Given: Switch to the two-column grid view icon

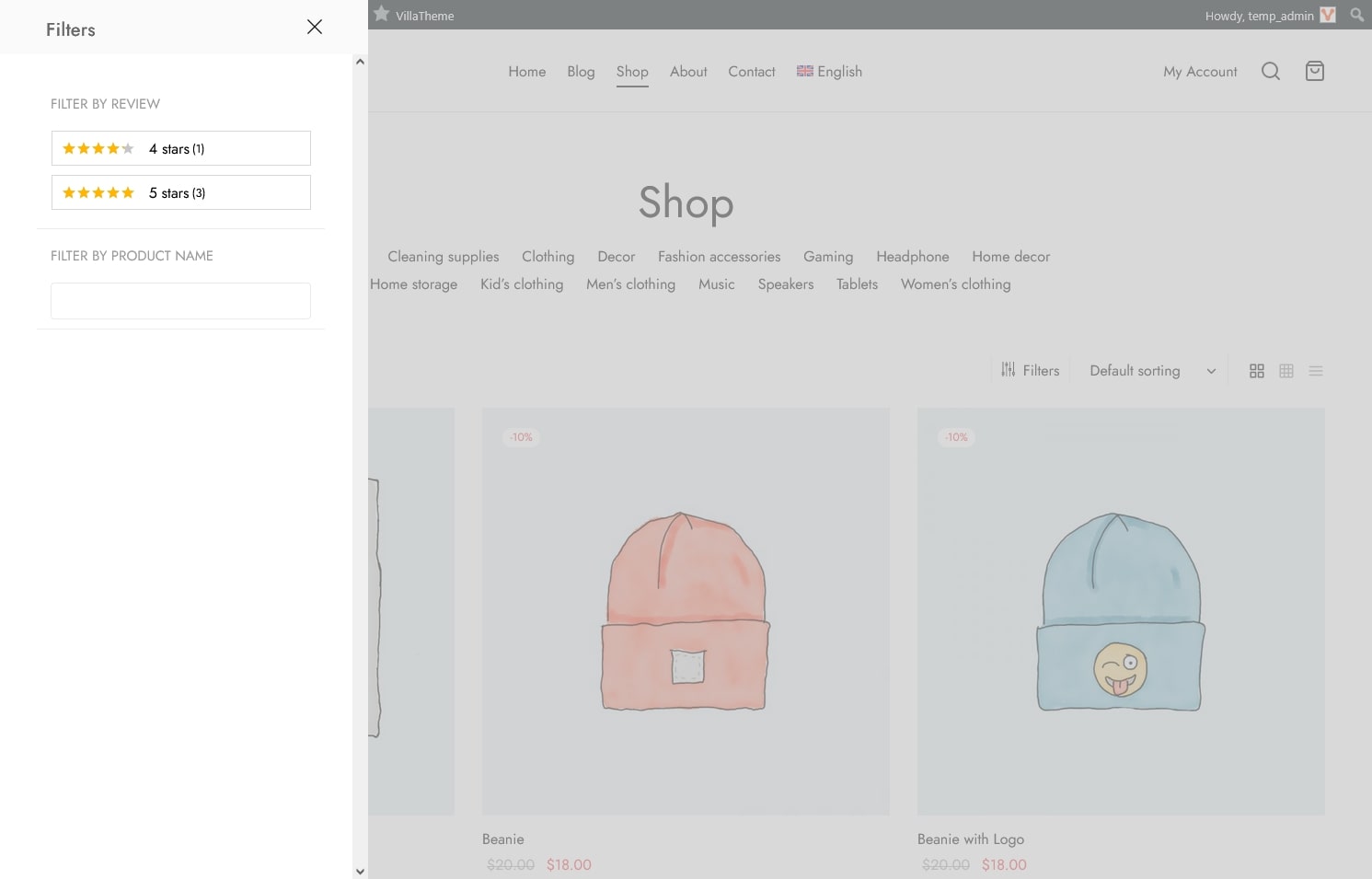Looking at the screenshot, I should coord(1256,371).
